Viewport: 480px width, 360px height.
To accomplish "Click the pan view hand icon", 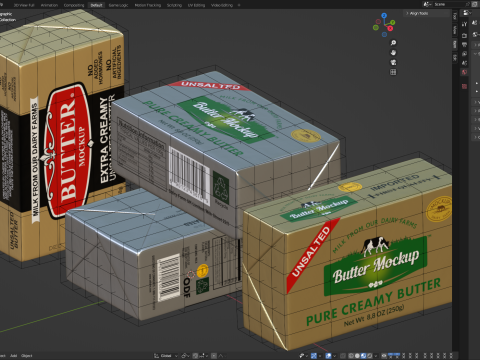I will (x=393, y=52).
